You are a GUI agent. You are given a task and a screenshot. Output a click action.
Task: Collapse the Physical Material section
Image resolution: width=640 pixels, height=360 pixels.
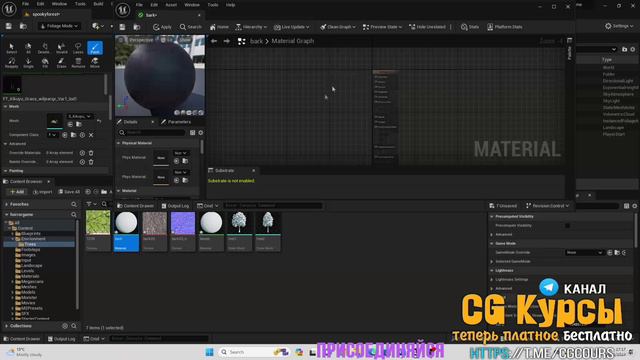(x=119, y=143)
